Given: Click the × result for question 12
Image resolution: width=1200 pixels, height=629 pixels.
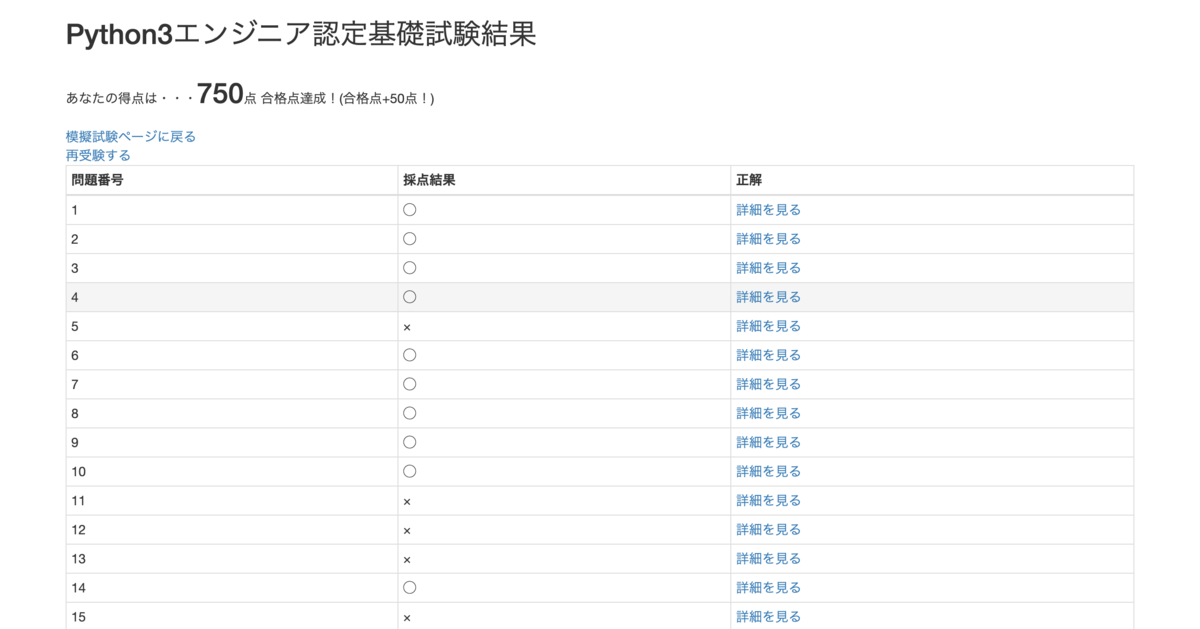Looking at the screenshot, I should click(407, 530).
